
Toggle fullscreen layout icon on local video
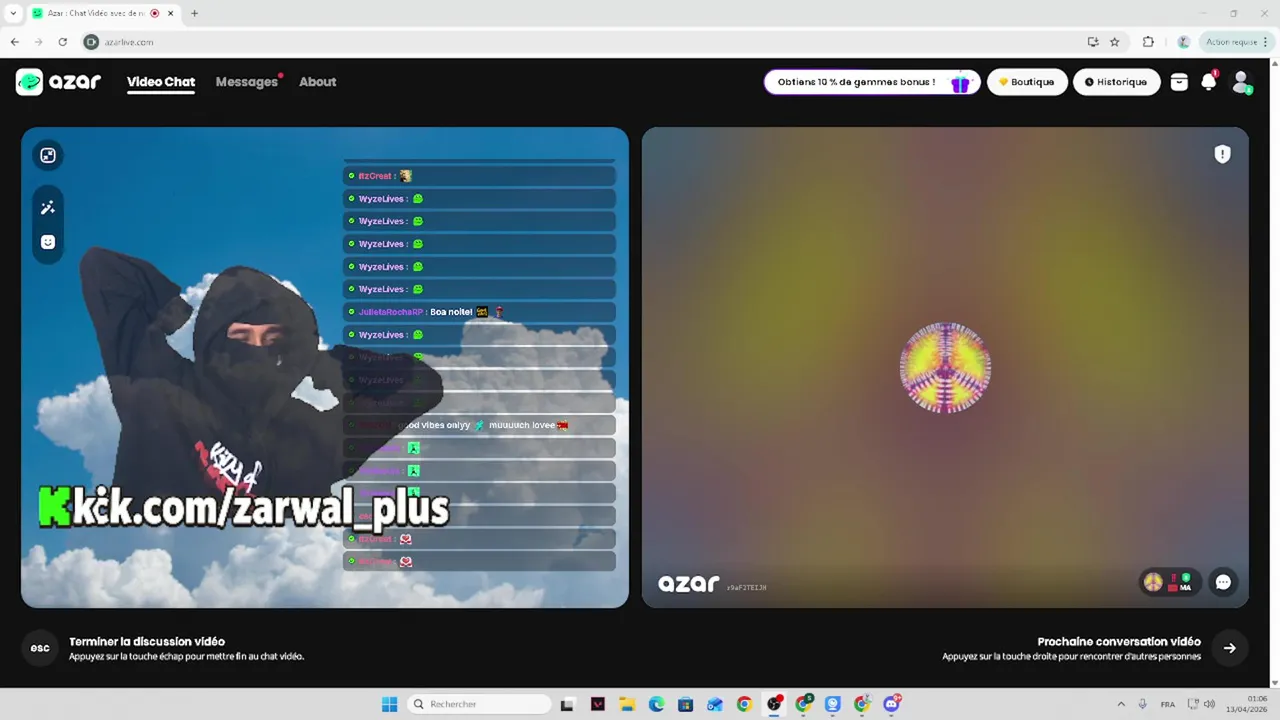(x=47, y=155)
